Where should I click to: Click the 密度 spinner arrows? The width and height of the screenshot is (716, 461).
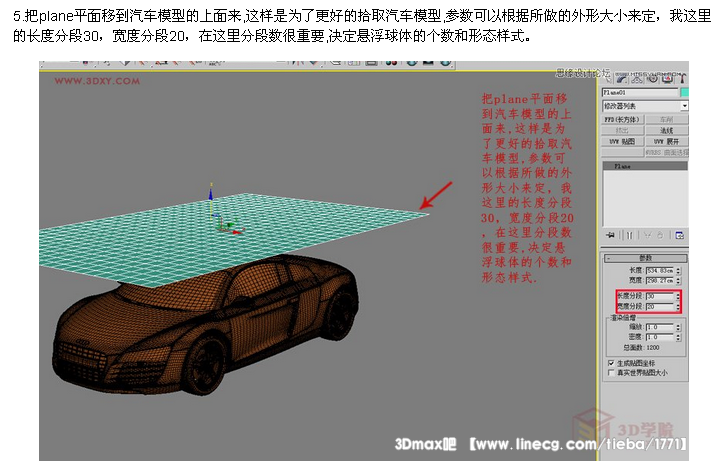679,337
